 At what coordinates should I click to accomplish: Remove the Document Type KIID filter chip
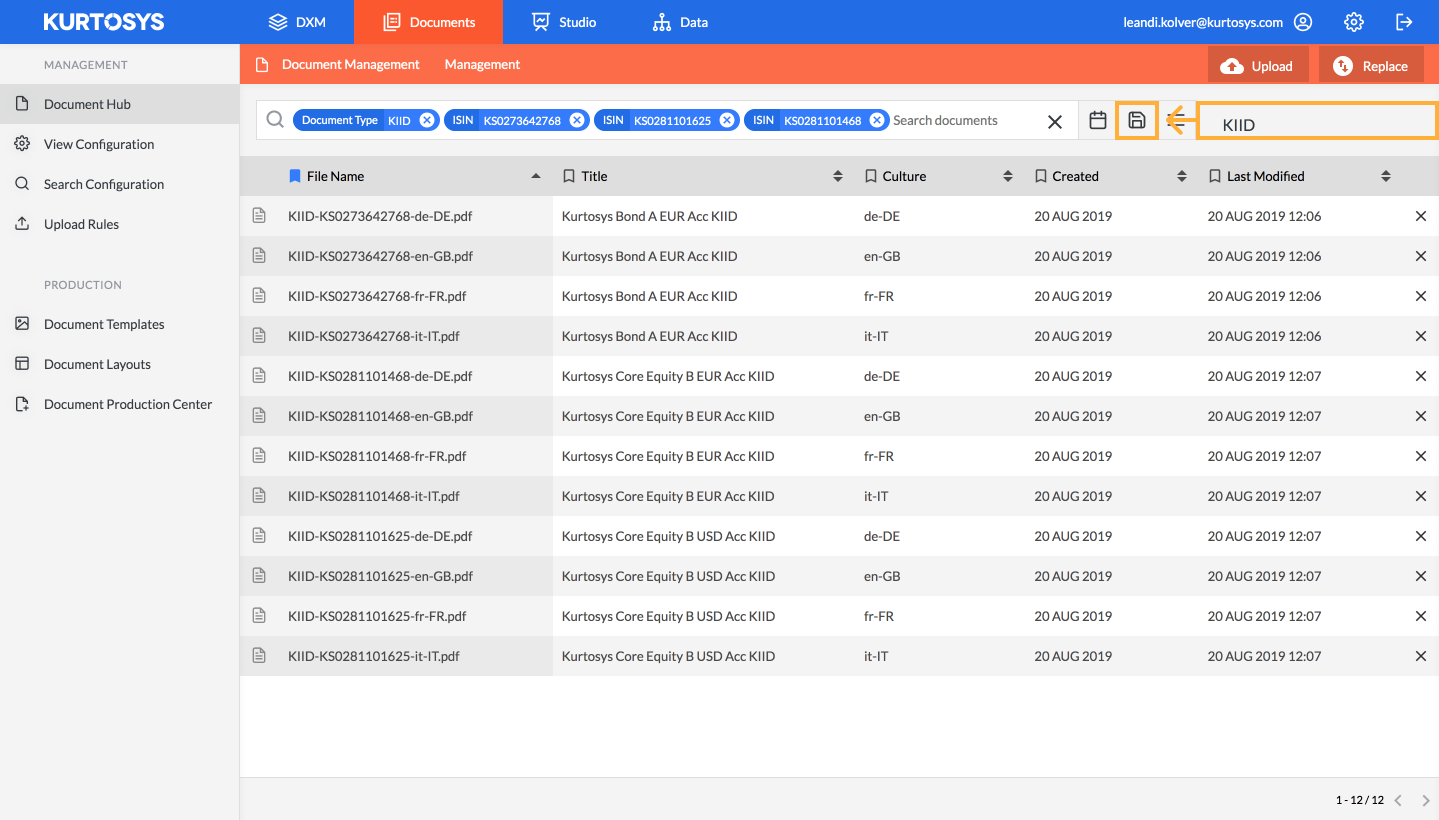pos(427,120)
